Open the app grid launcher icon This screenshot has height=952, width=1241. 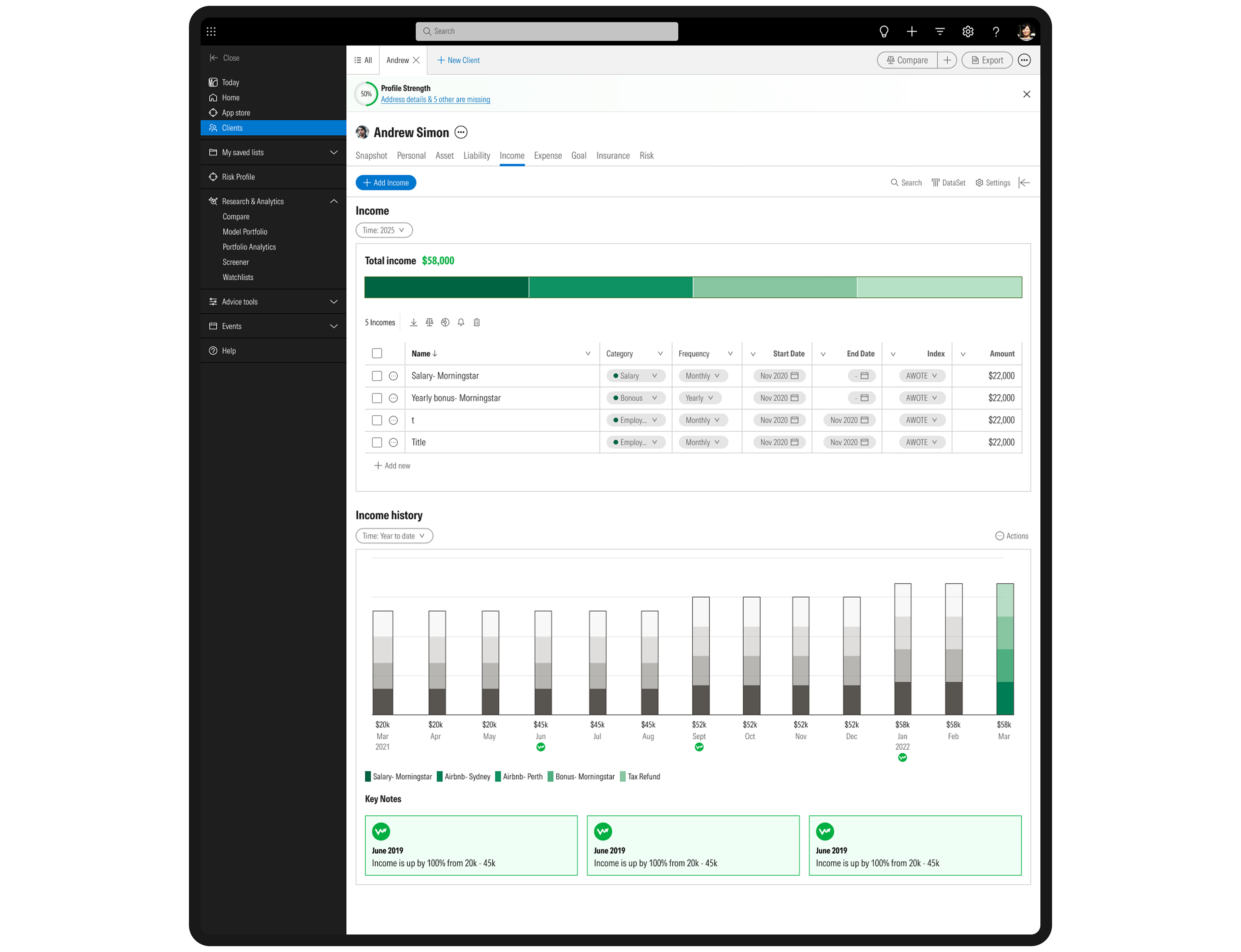(211, 32)
